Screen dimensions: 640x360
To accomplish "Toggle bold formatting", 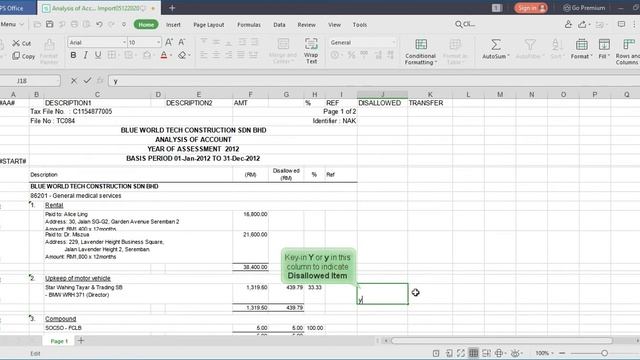I will (x=73, y=55).
